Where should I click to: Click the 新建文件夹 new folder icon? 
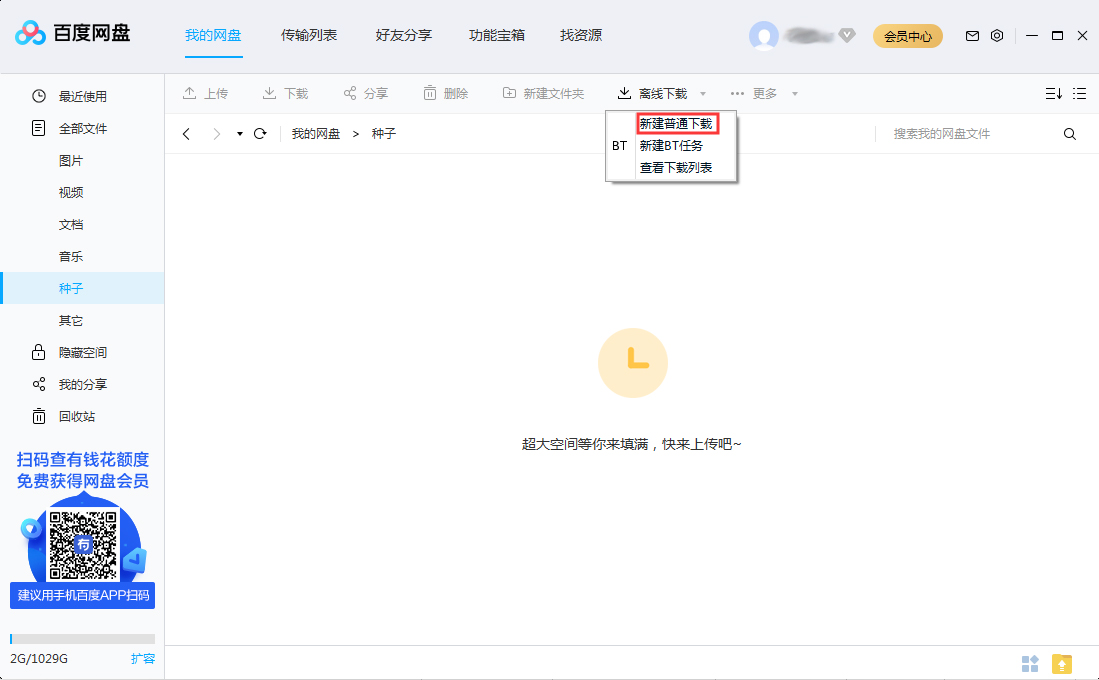(508, 93)
